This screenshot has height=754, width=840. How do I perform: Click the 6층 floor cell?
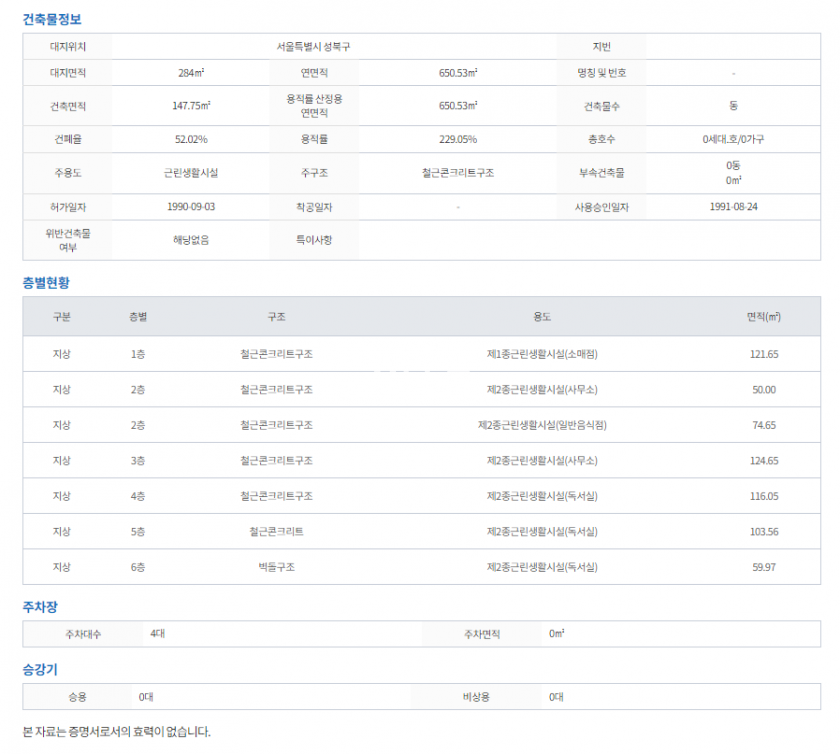click(138, 567)
